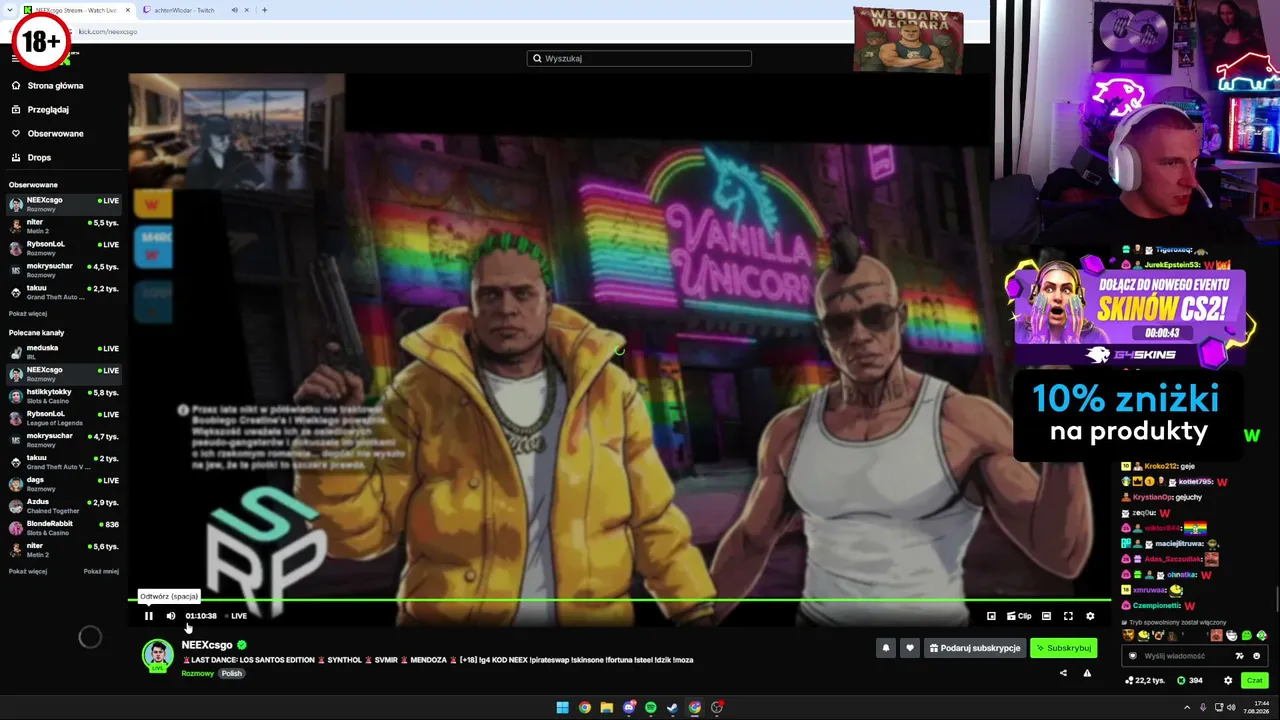Open chat settings gear
1280x720 pixels.
[1228, 681]
